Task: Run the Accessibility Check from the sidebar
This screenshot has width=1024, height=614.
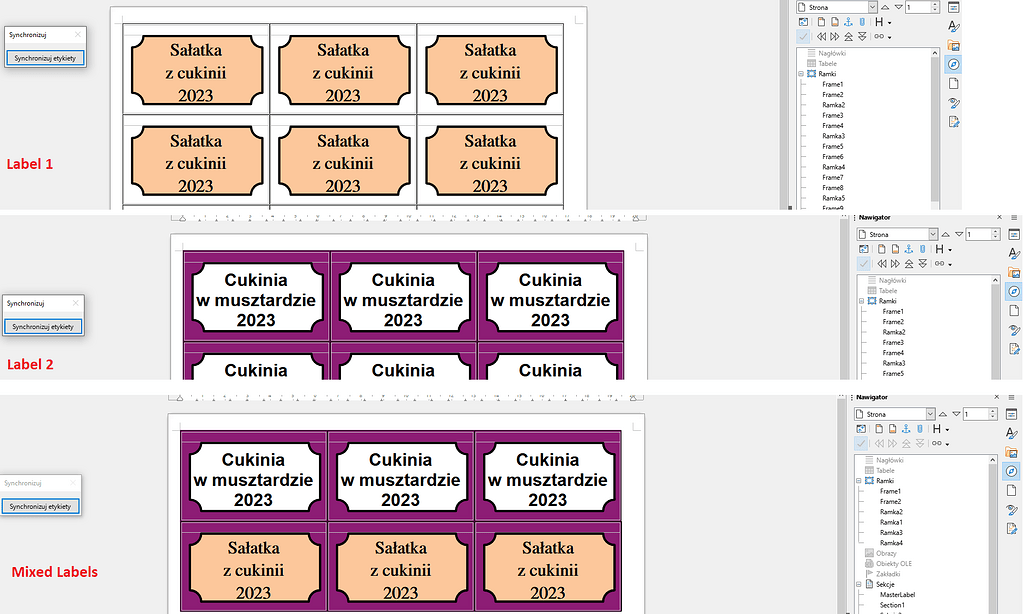Action: tap(954, 120)
